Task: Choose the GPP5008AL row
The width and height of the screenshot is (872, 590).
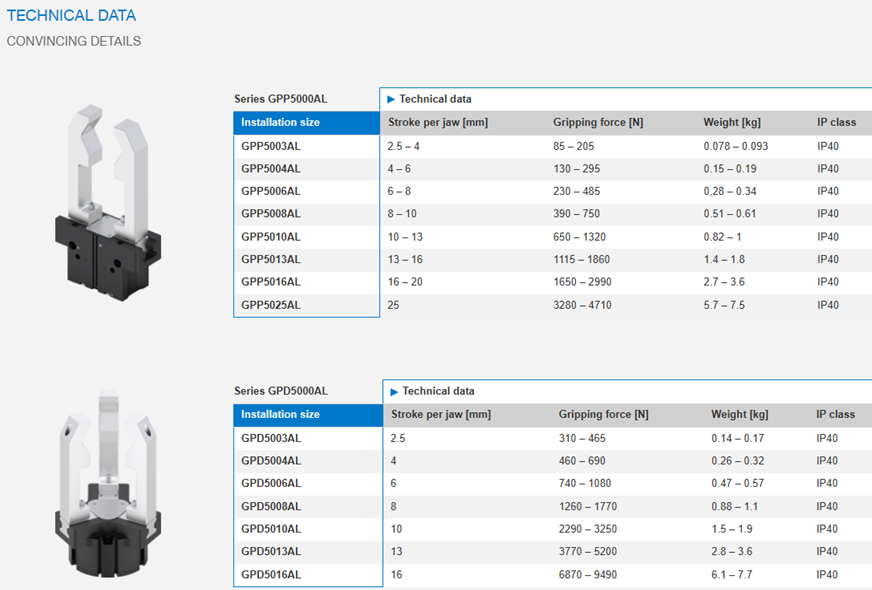Action: coord(271,214)
